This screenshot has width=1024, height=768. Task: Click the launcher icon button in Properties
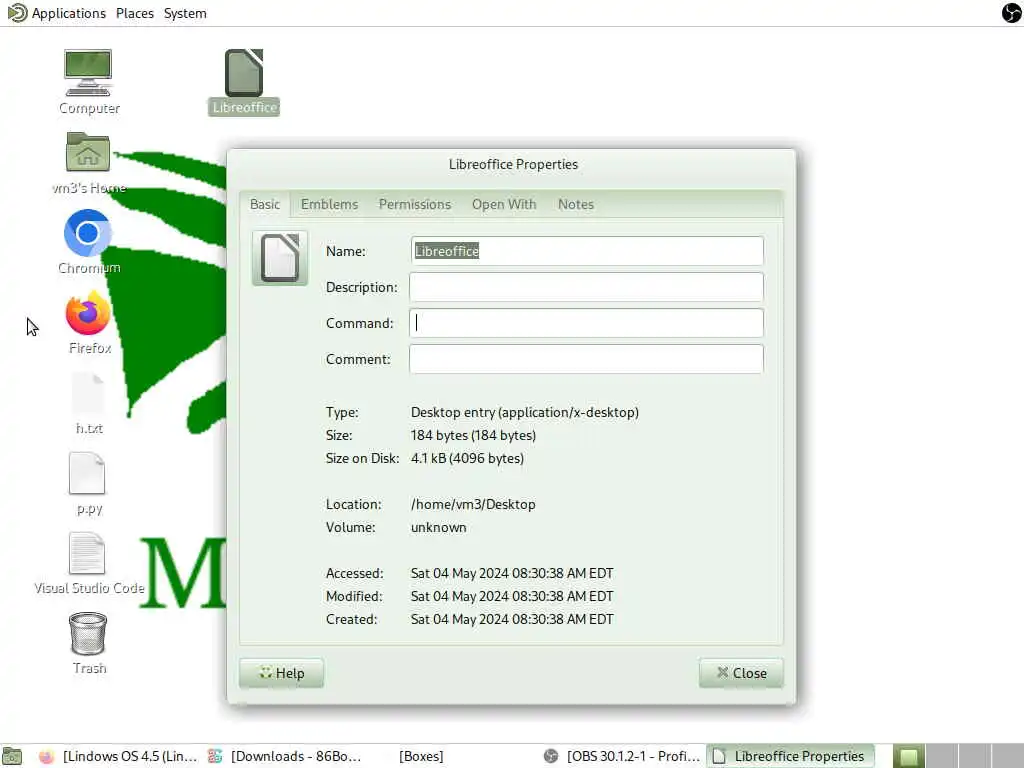280,258
